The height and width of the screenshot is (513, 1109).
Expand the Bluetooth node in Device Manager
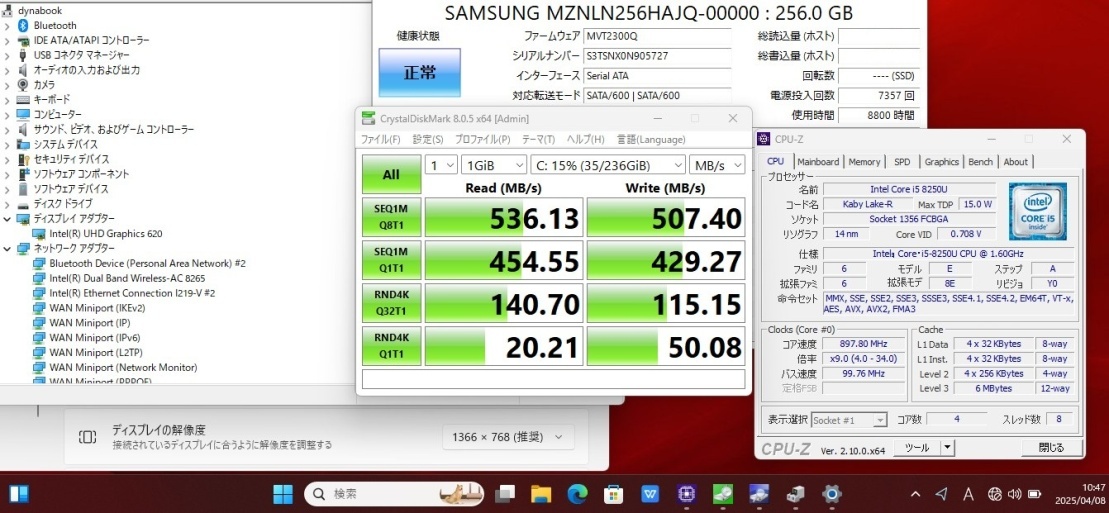(7, 25)
